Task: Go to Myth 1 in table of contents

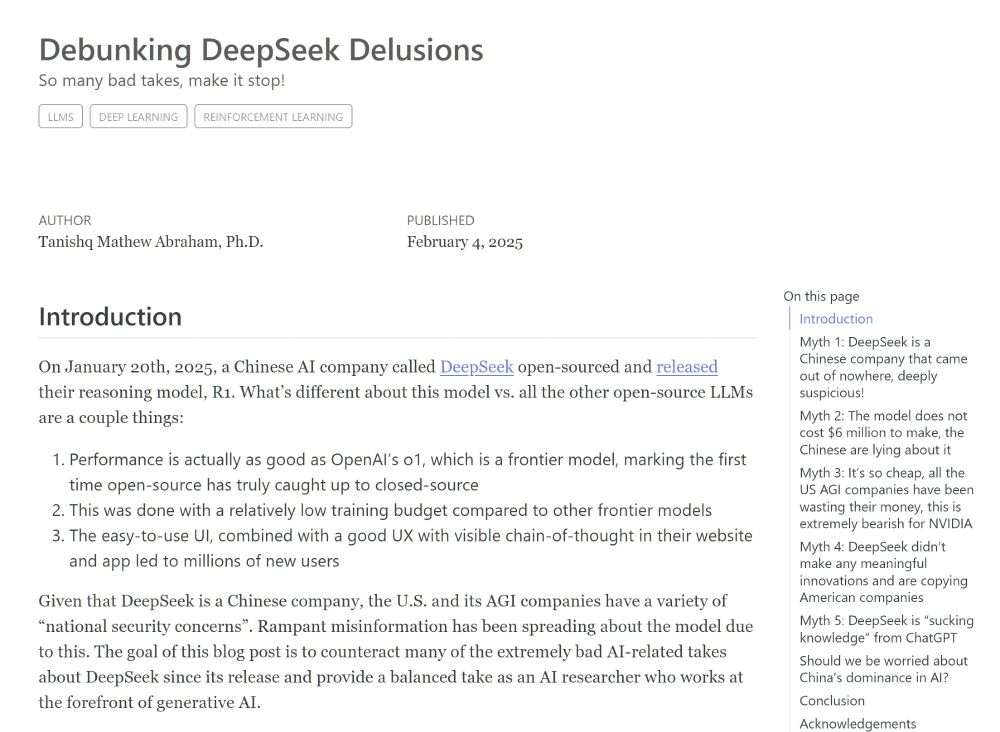Action: click(x=883, y=367)
